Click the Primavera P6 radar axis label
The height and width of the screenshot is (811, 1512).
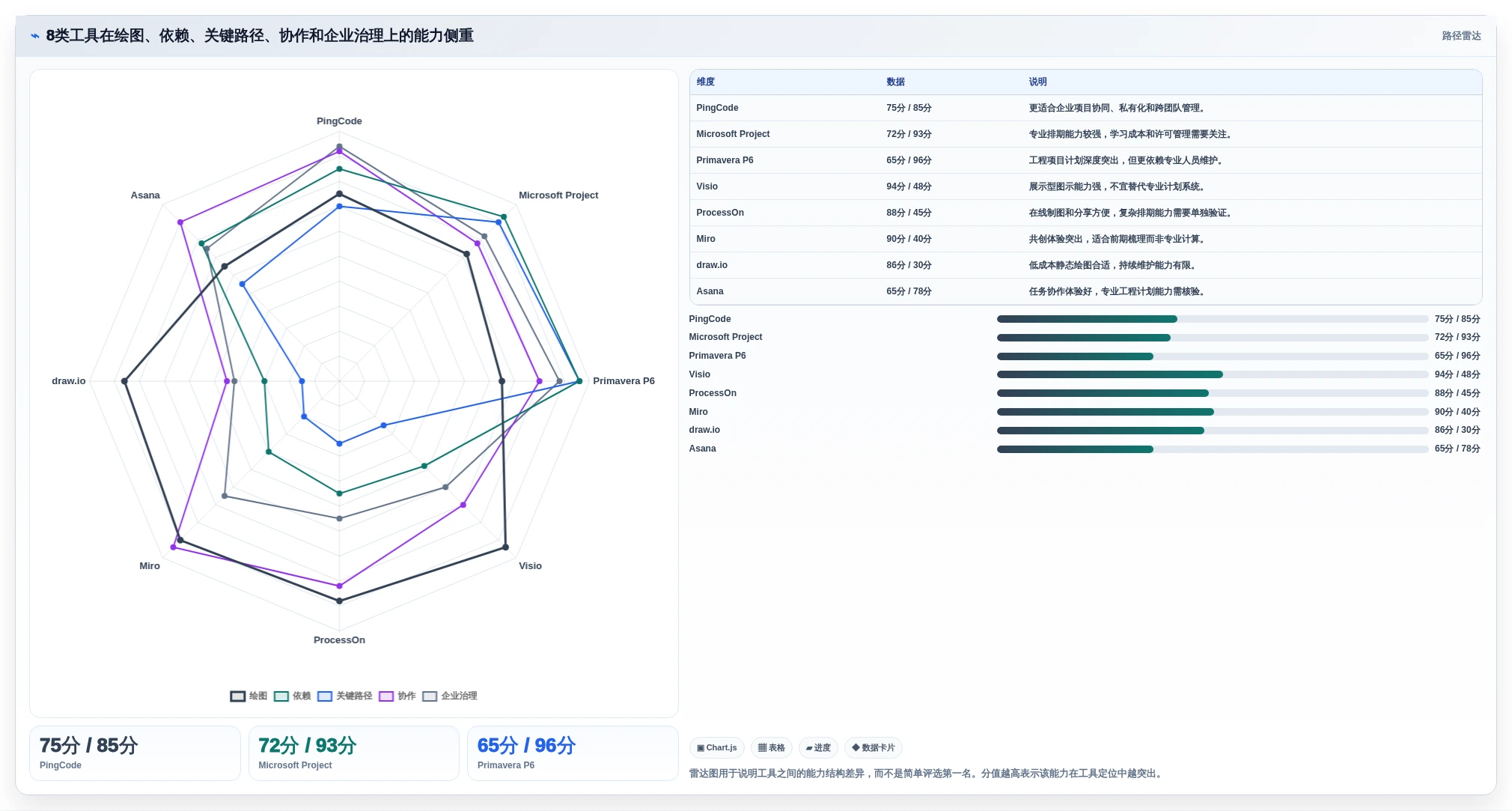(x=624, y=381)
